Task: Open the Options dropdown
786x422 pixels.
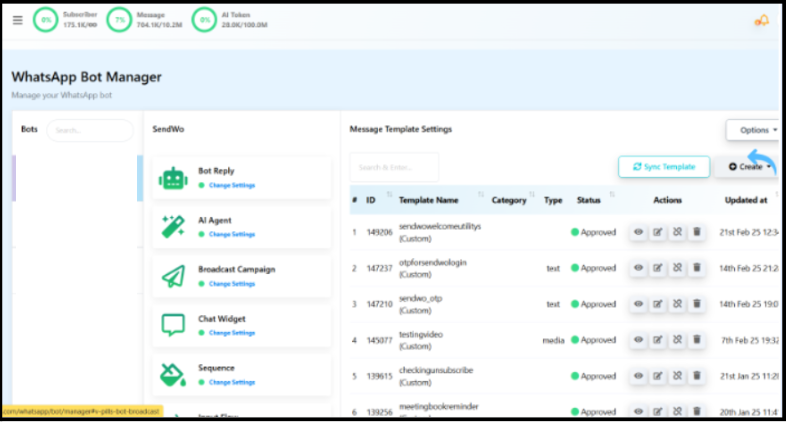Action: [x=754, y=130]
